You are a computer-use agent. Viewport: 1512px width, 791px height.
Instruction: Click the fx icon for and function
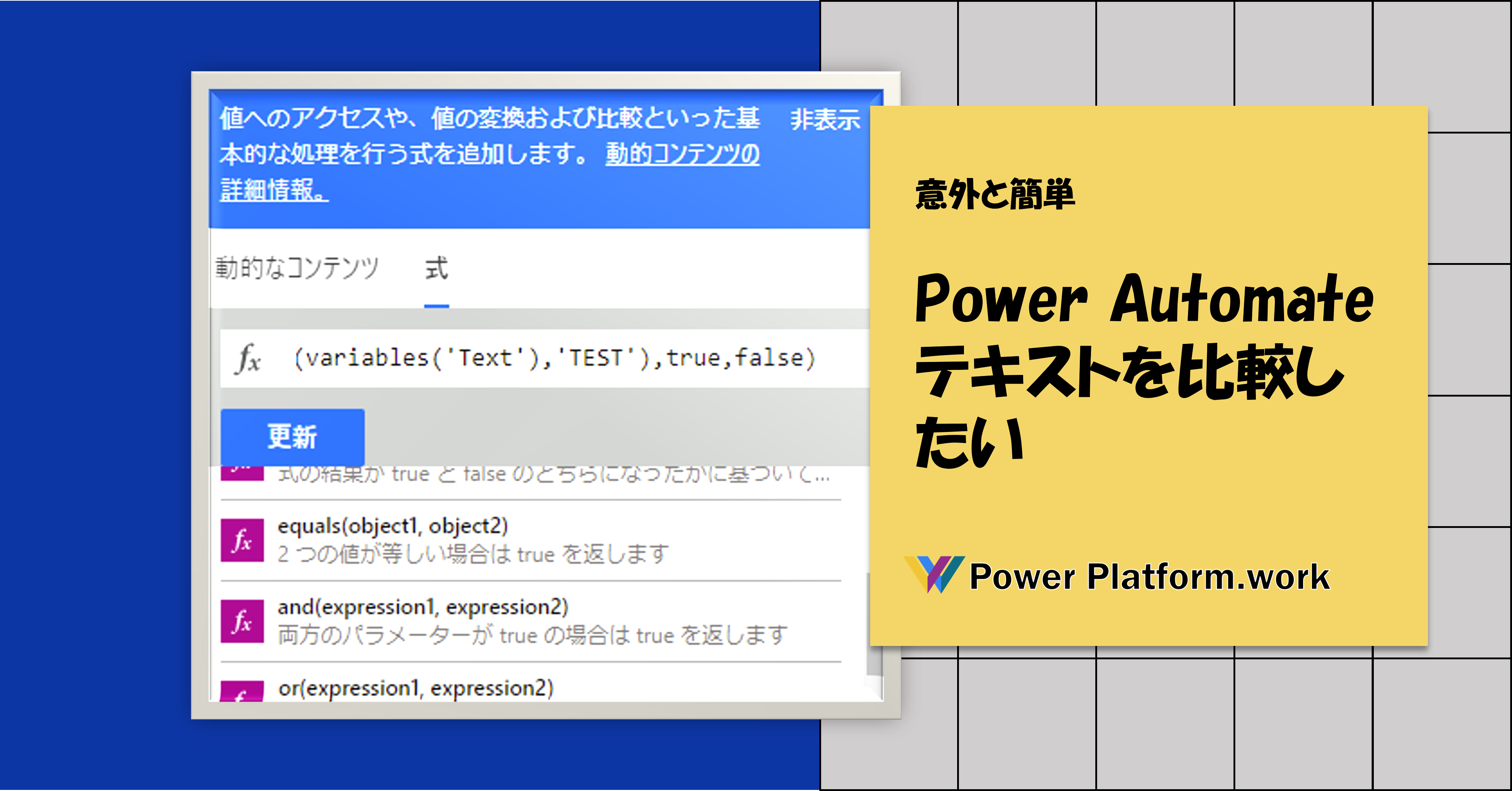(242, 621)
